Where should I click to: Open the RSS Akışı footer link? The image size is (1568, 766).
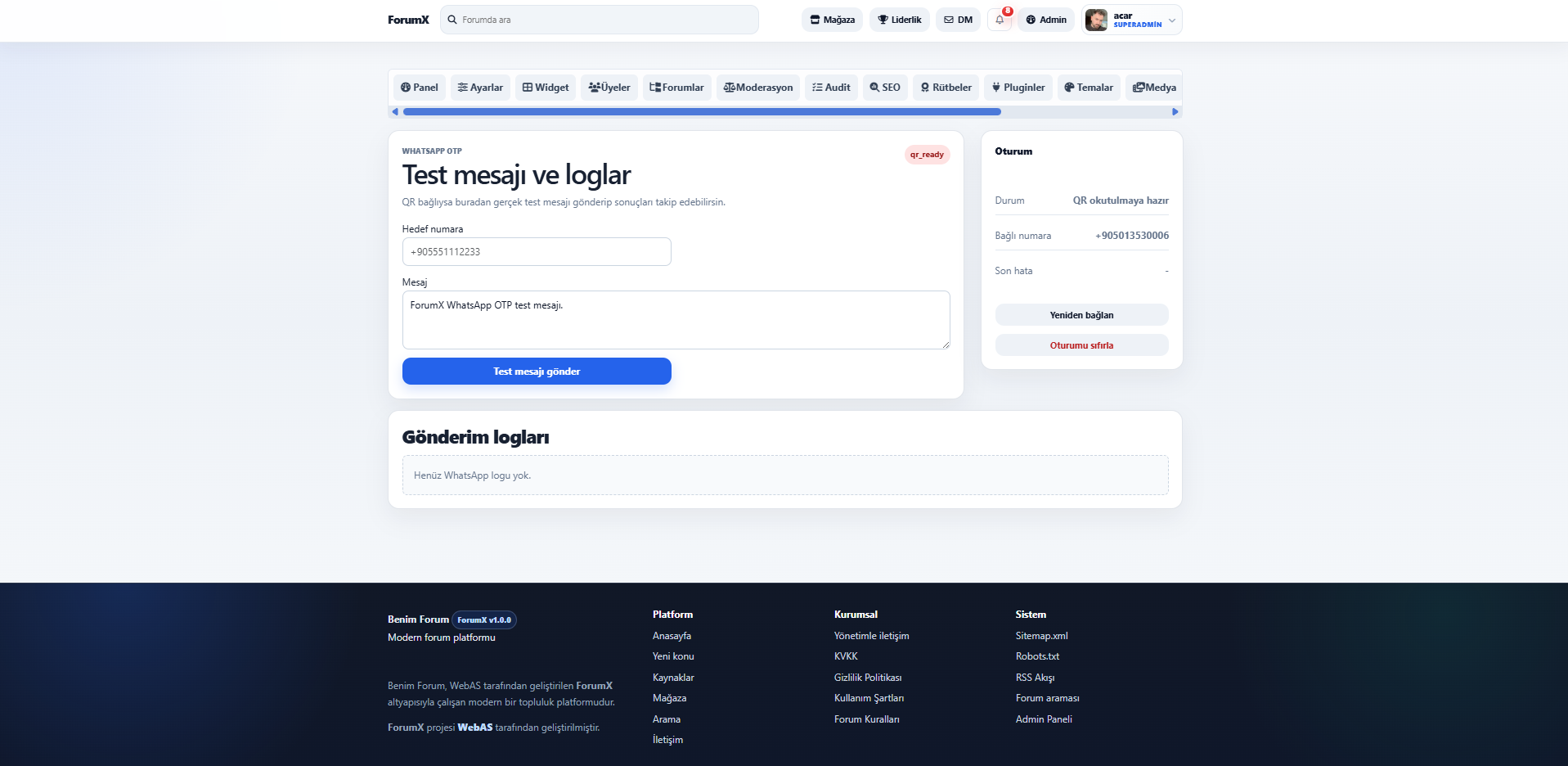click(x=1035, y=678)
